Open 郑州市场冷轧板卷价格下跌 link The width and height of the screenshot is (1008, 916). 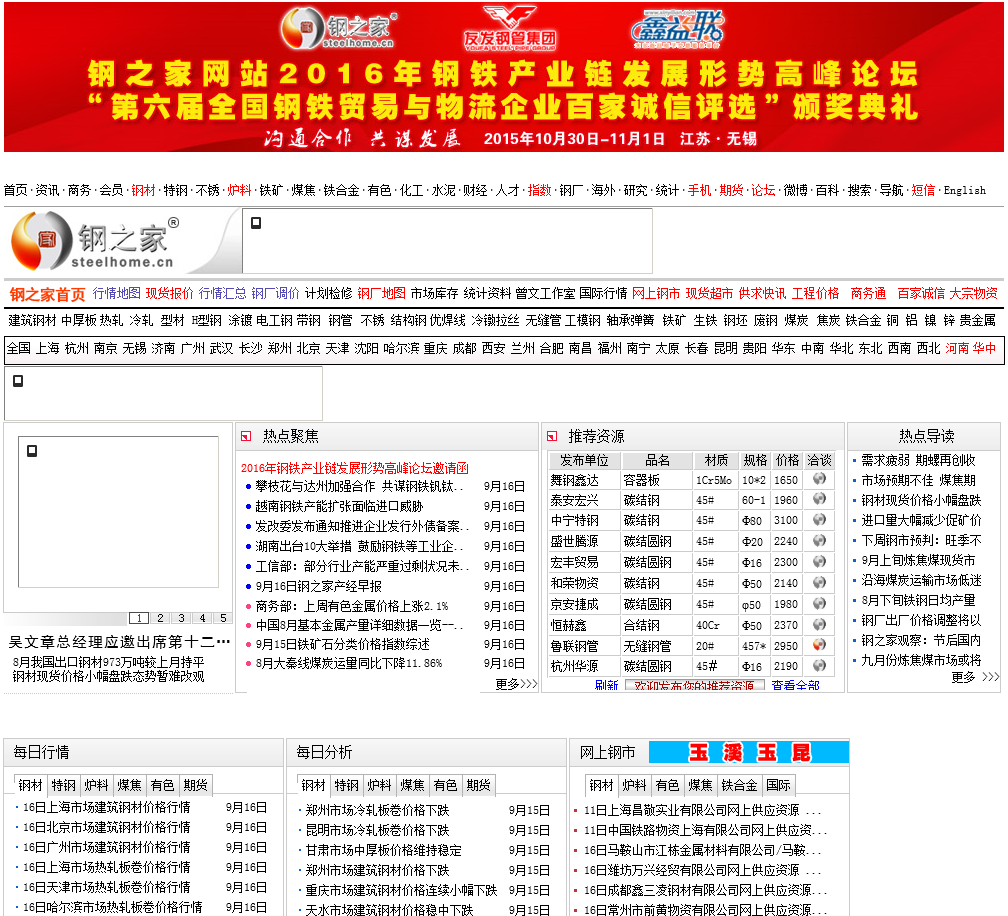coord(377,810)
